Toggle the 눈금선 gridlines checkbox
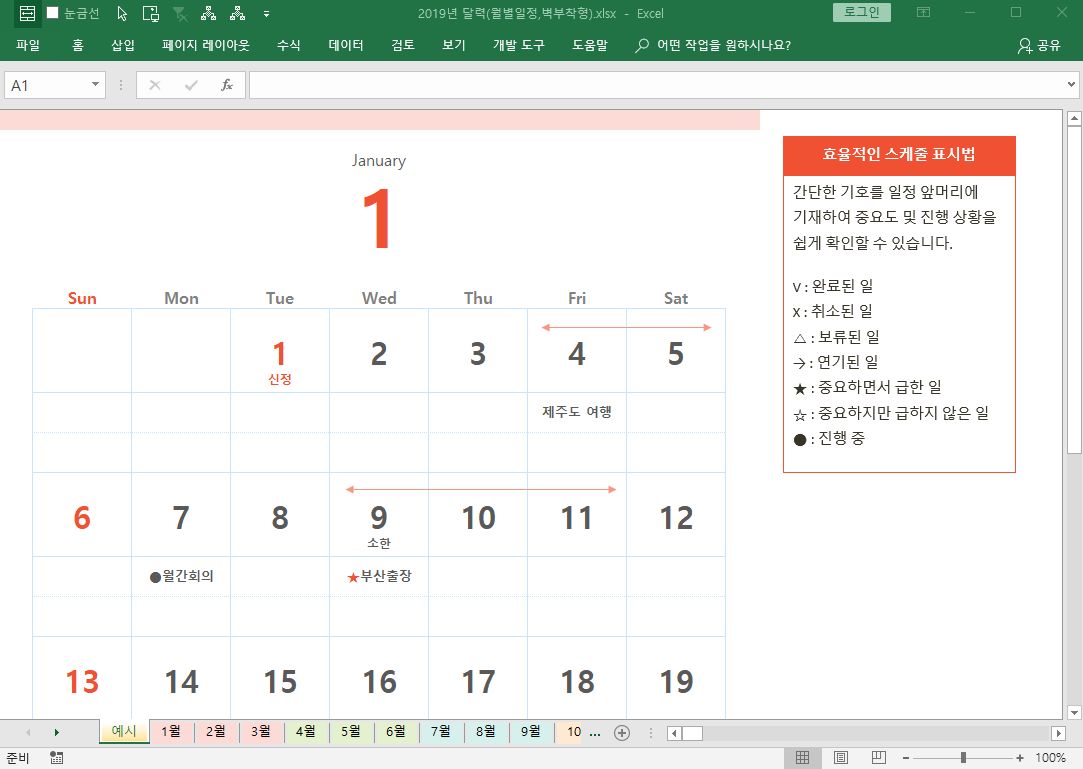The width and height of the screenshot is (1083, 769). point(52,13)
